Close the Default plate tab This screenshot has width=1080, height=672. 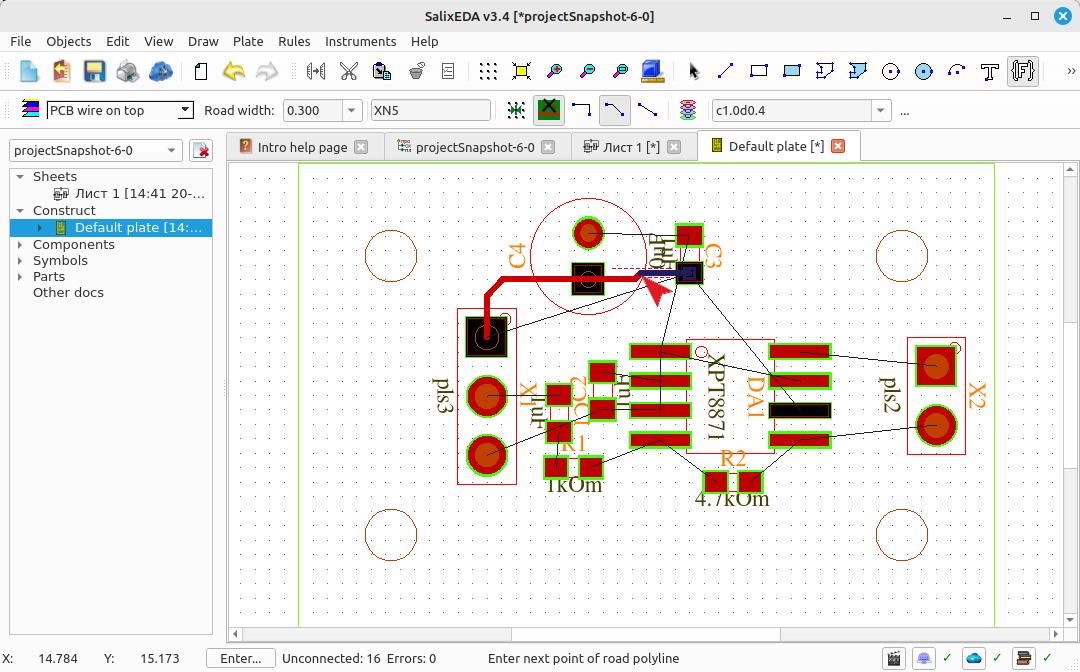838,146
